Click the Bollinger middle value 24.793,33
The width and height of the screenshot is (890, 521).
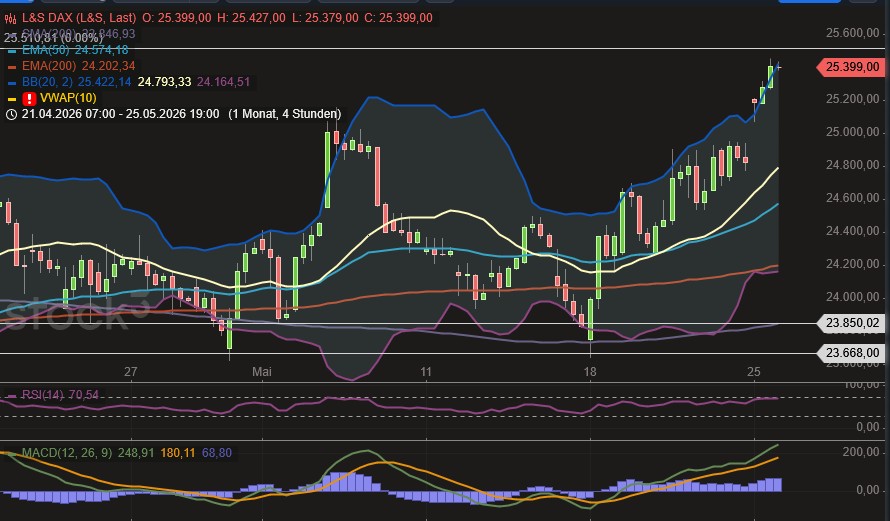click(165, 82)
